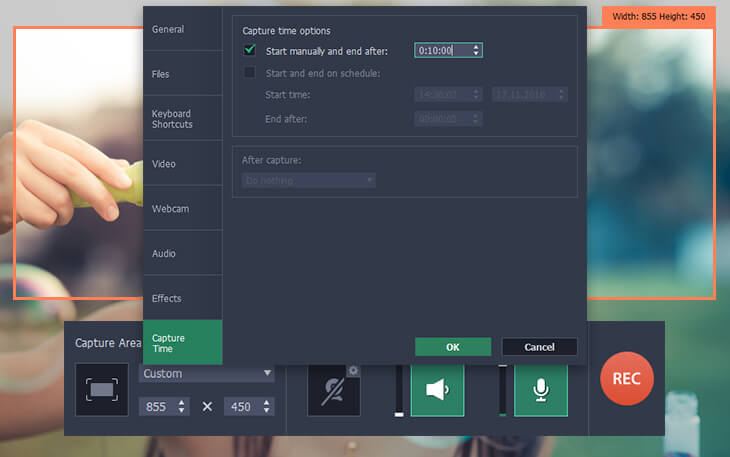The image size is (730, 457).
Task: Toggle the microphone audio capture icon
Action: pyautogui.click(x=540, y=389)
